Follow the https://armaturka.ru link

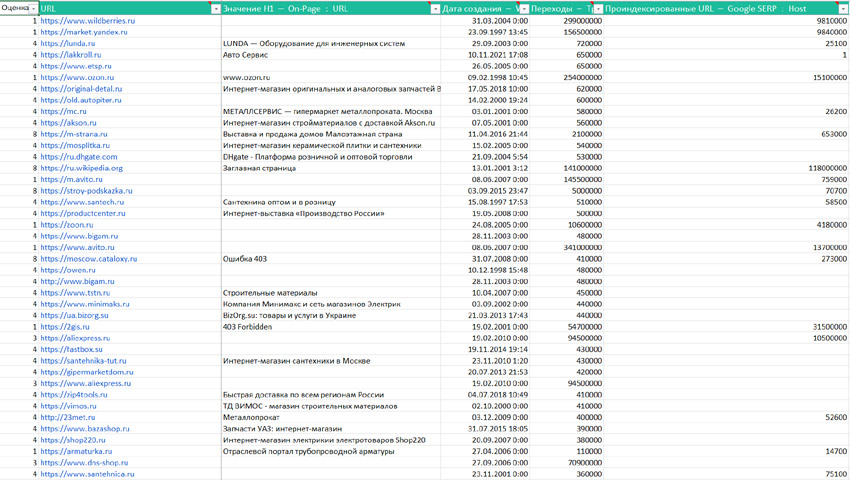point(76,451)
